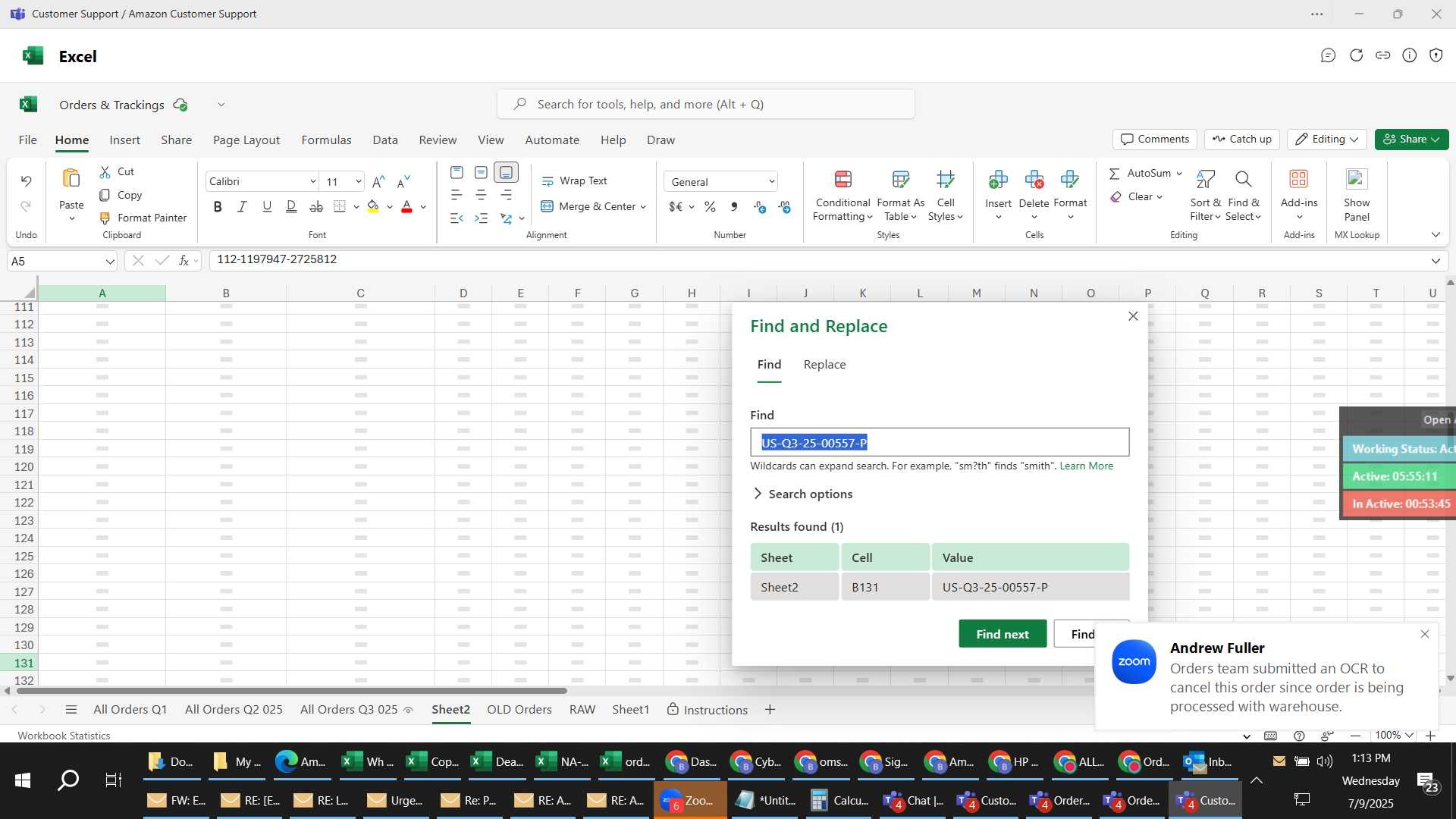Click the Find text input field
The image size is (1456, 819).
(x=940, y=443)
